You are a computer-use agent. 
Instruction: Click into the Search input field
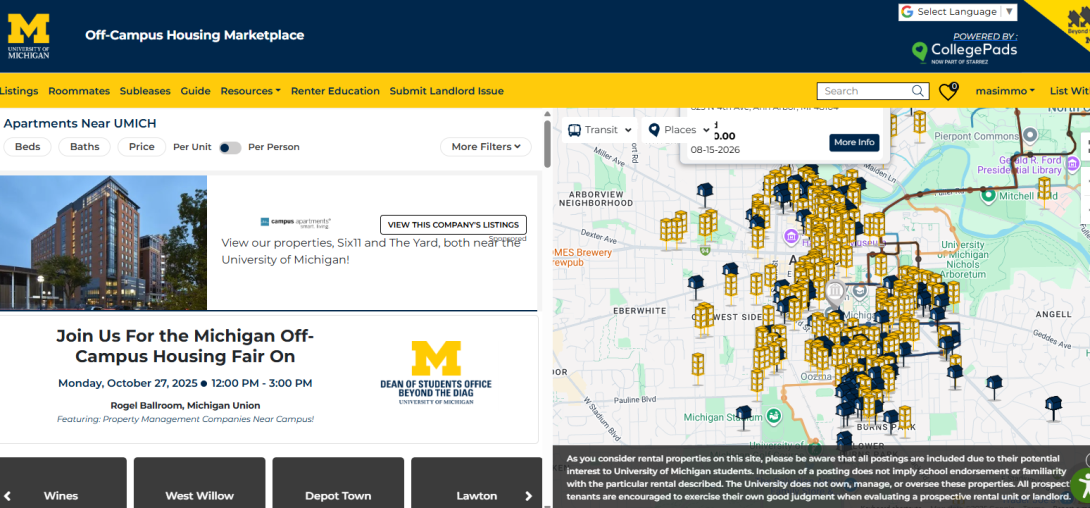click(x=865, y=91)
